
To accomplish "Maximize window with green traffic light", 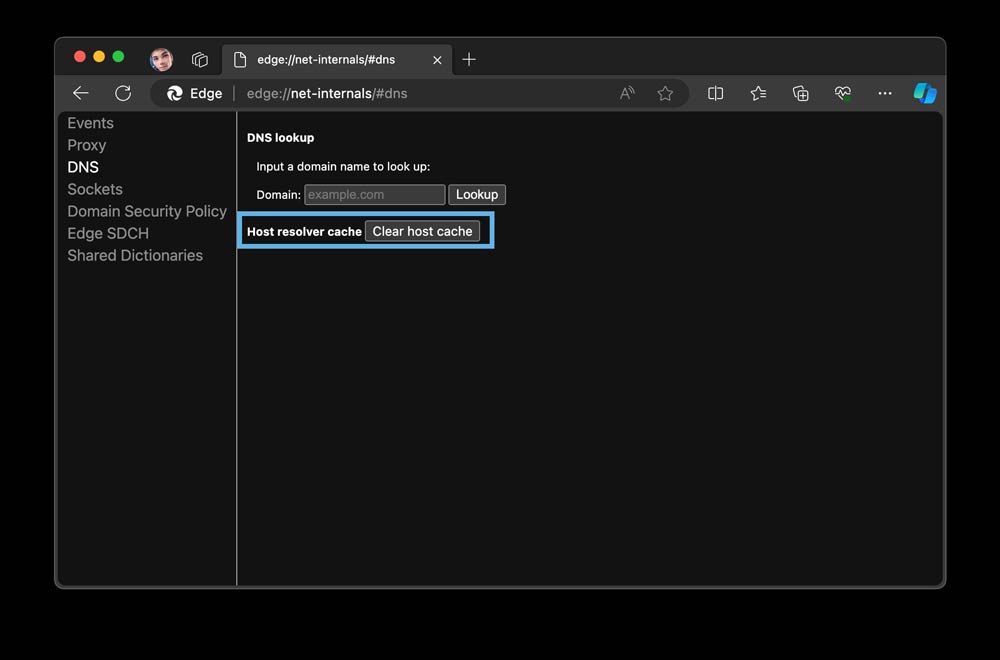I will coord(118,56).
